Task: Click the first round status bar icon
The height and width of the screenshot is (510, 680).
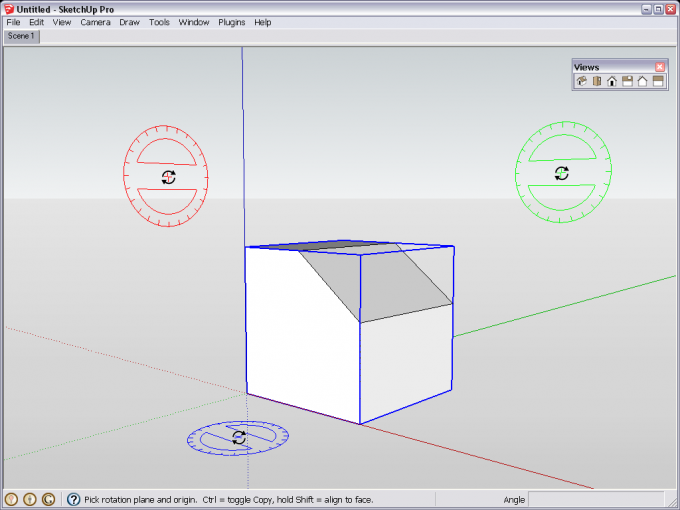Action: tap(12, 499)
